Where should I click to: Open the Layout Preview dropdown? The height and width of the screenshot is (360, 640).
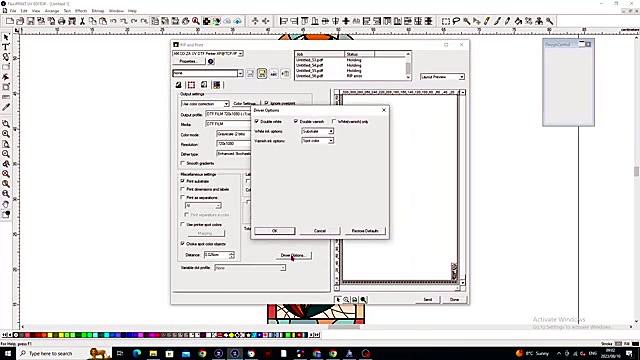pos(442,77)
